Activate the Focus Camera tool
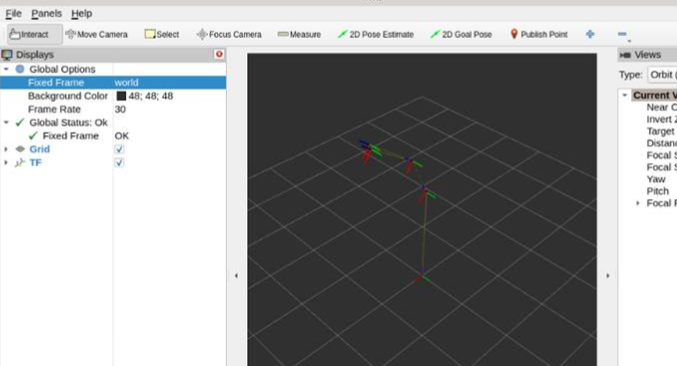Viewport: 677px width, 366px height. click(229, 34)
